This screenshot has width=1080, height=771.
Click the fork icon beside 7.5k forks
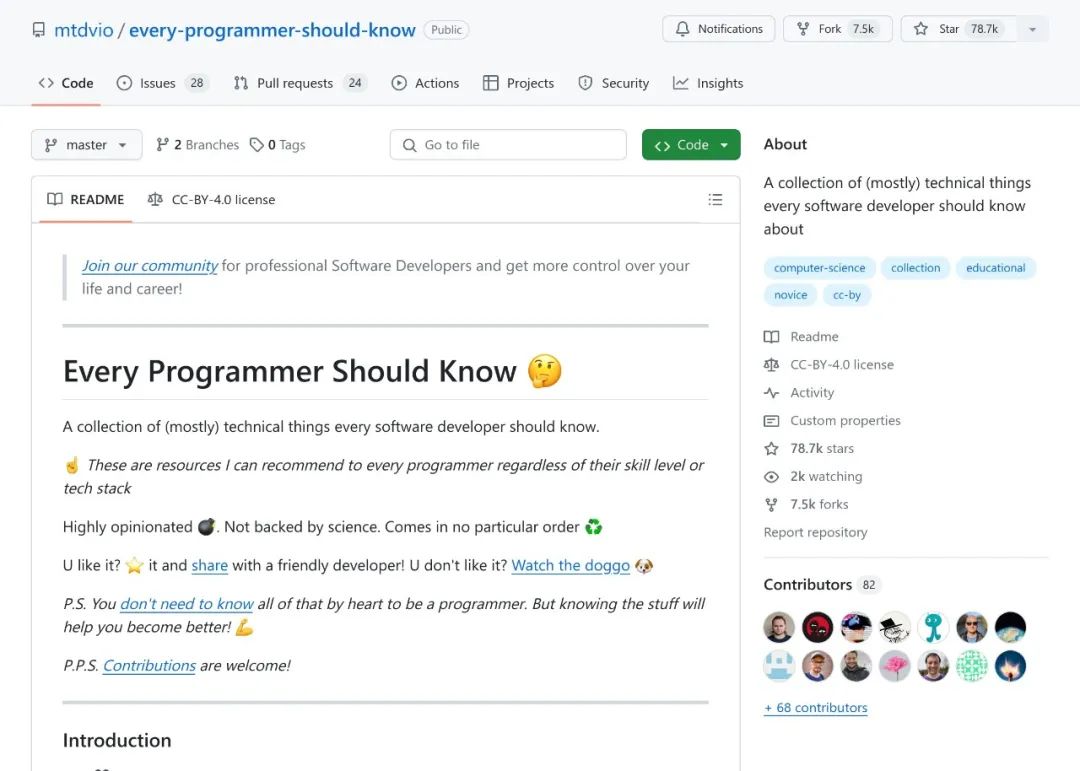click(771, 505)
